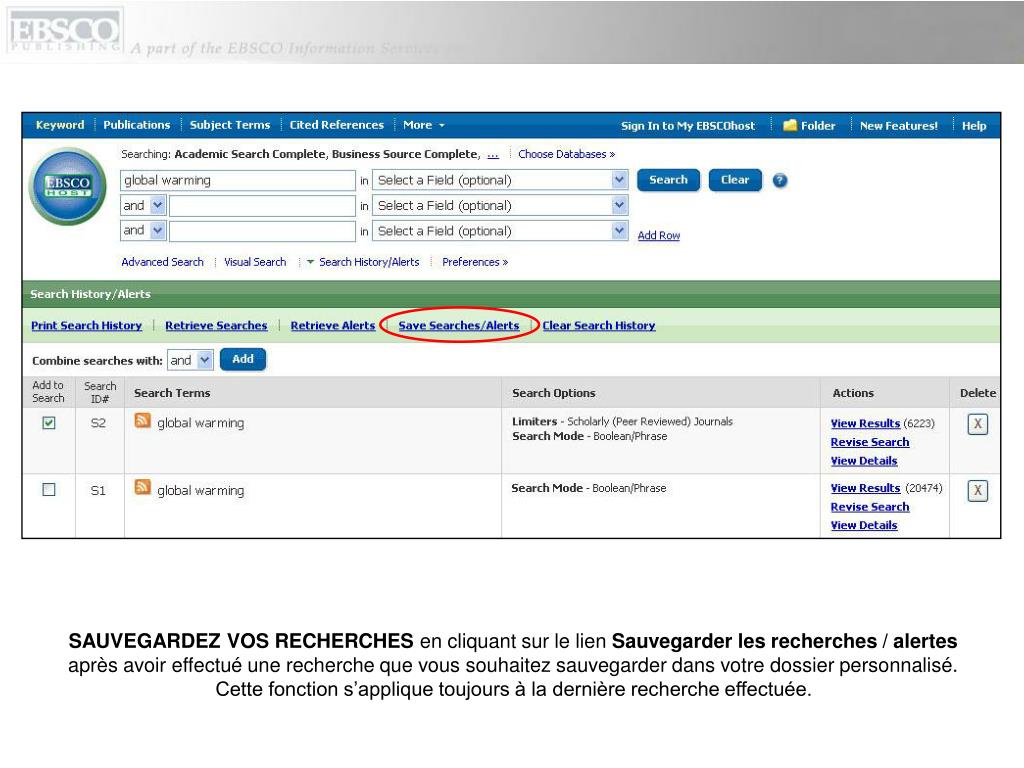
Task: Open the Preferences link
Action: pyautogui.click(x=475, y=262)
